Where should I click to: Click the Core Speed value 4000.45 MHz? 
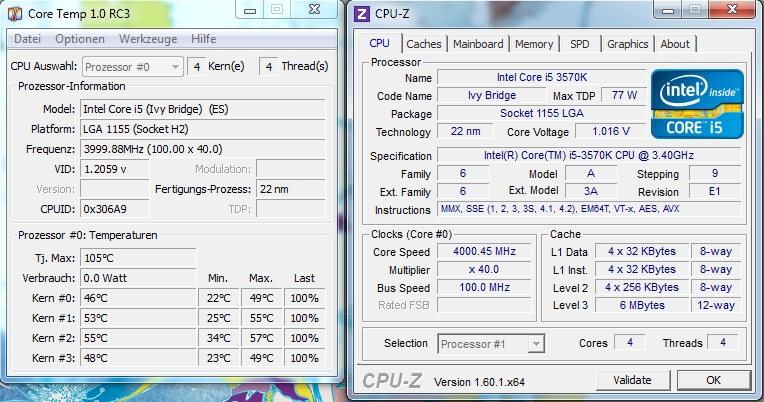(484, 251)
